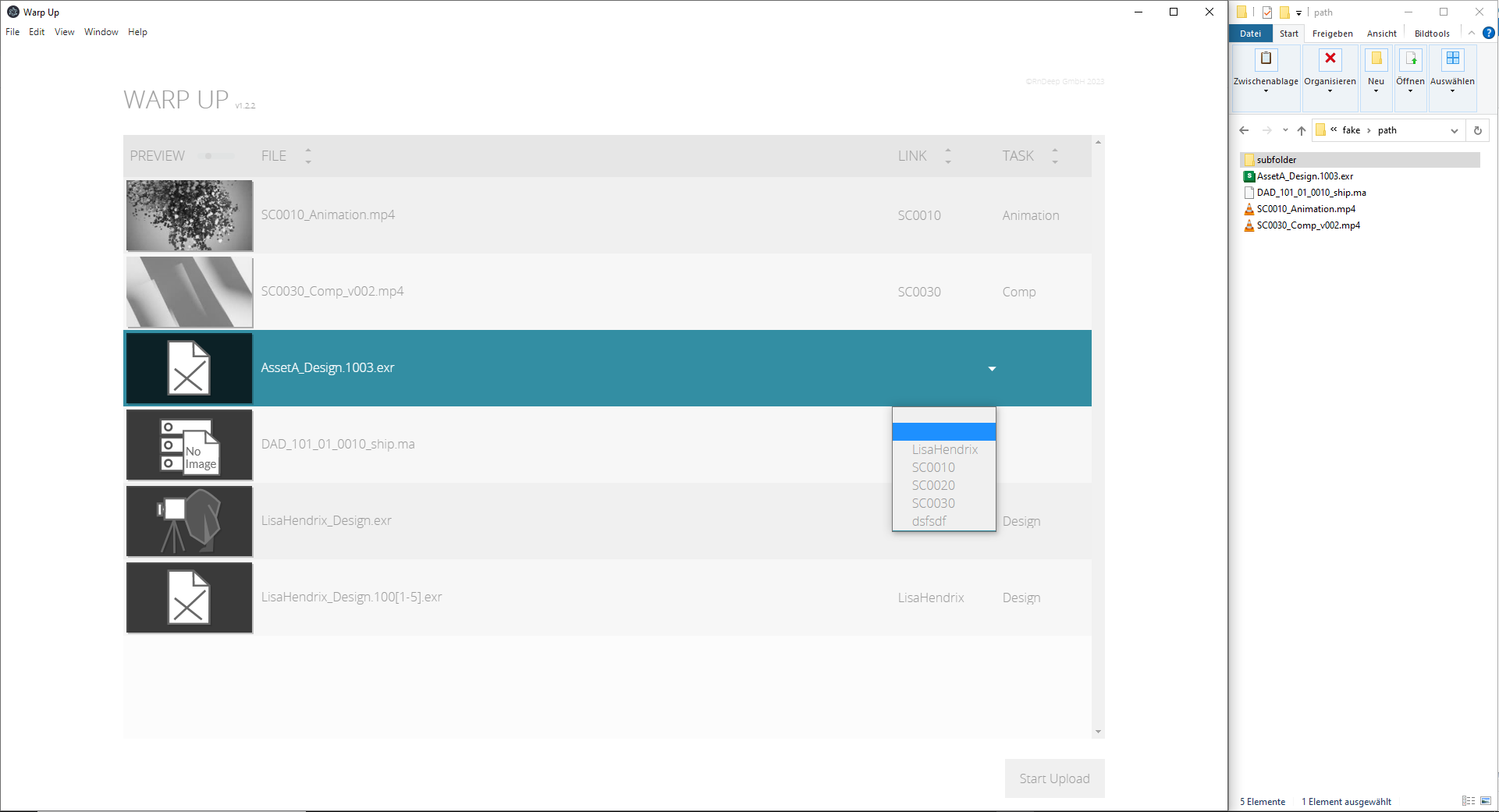
Task: Click the red X Organisieren icon
Action: tap(1330, 59)
